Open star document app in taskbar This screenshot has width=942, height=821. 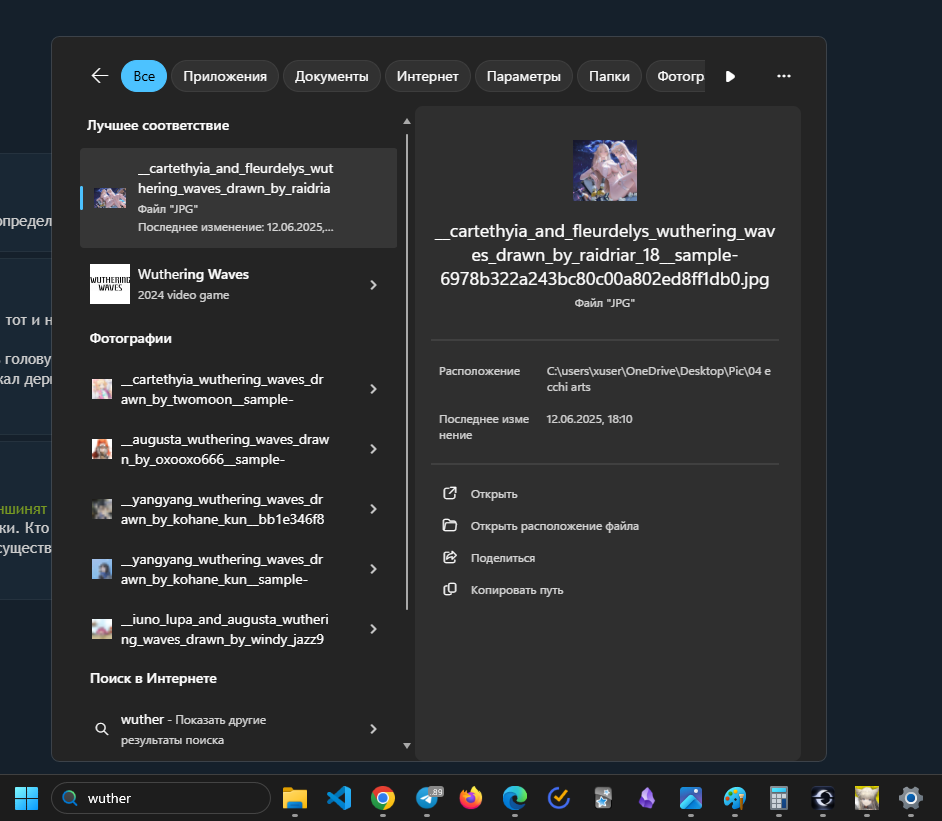pyautogui.click(x=603, y=798)
